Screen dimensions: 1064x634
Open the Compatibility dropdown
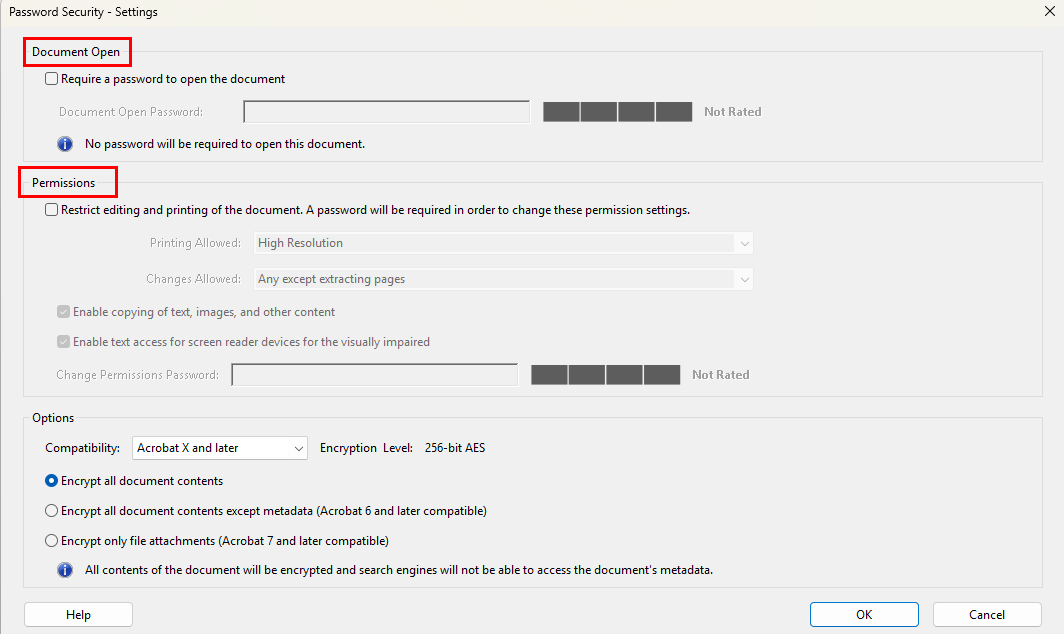click(299, 447)
